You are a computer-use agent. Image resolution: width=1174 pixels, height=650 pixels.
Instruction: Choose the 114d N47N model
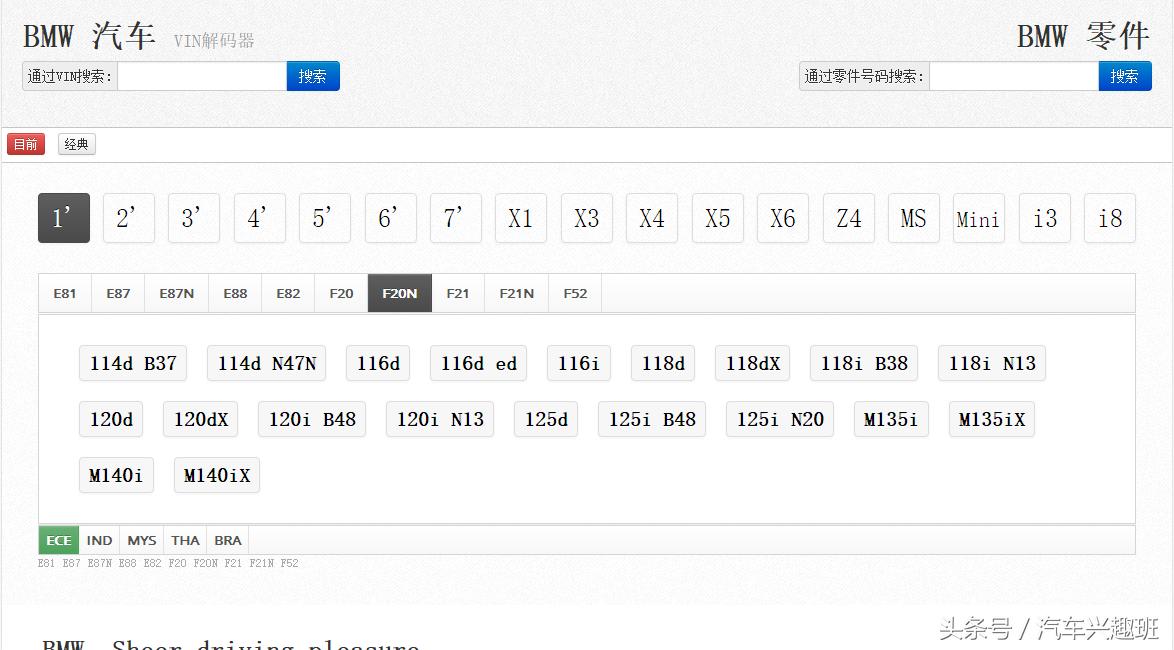click(x=267, y=363)
